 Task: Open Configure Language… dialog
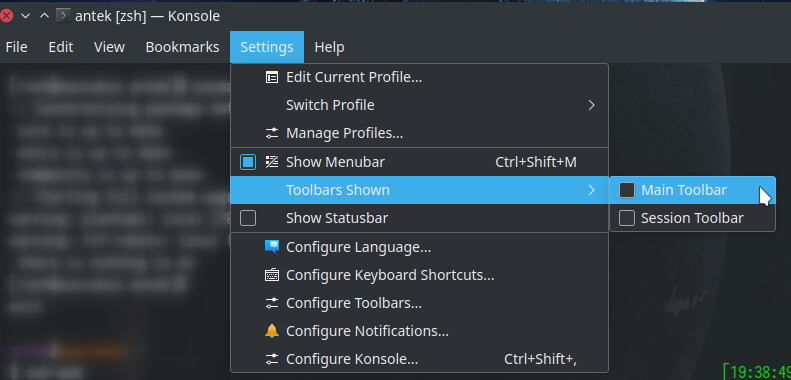coord(419,247)
